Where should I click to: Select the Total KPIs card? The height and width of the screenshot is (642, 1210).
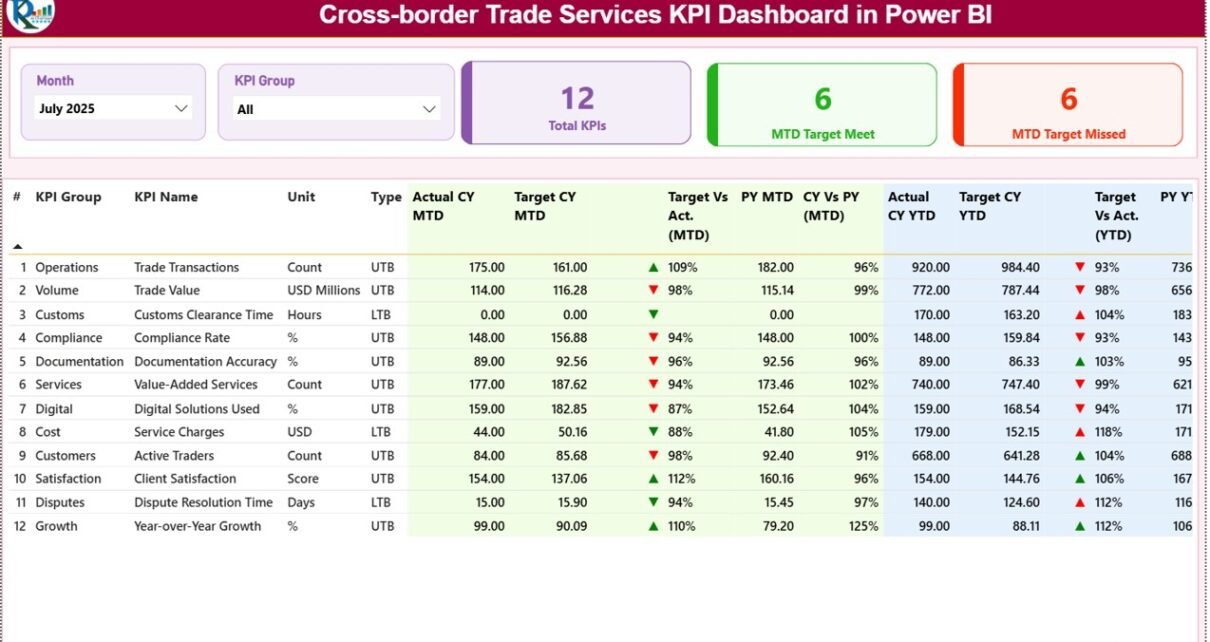[577, 104]
